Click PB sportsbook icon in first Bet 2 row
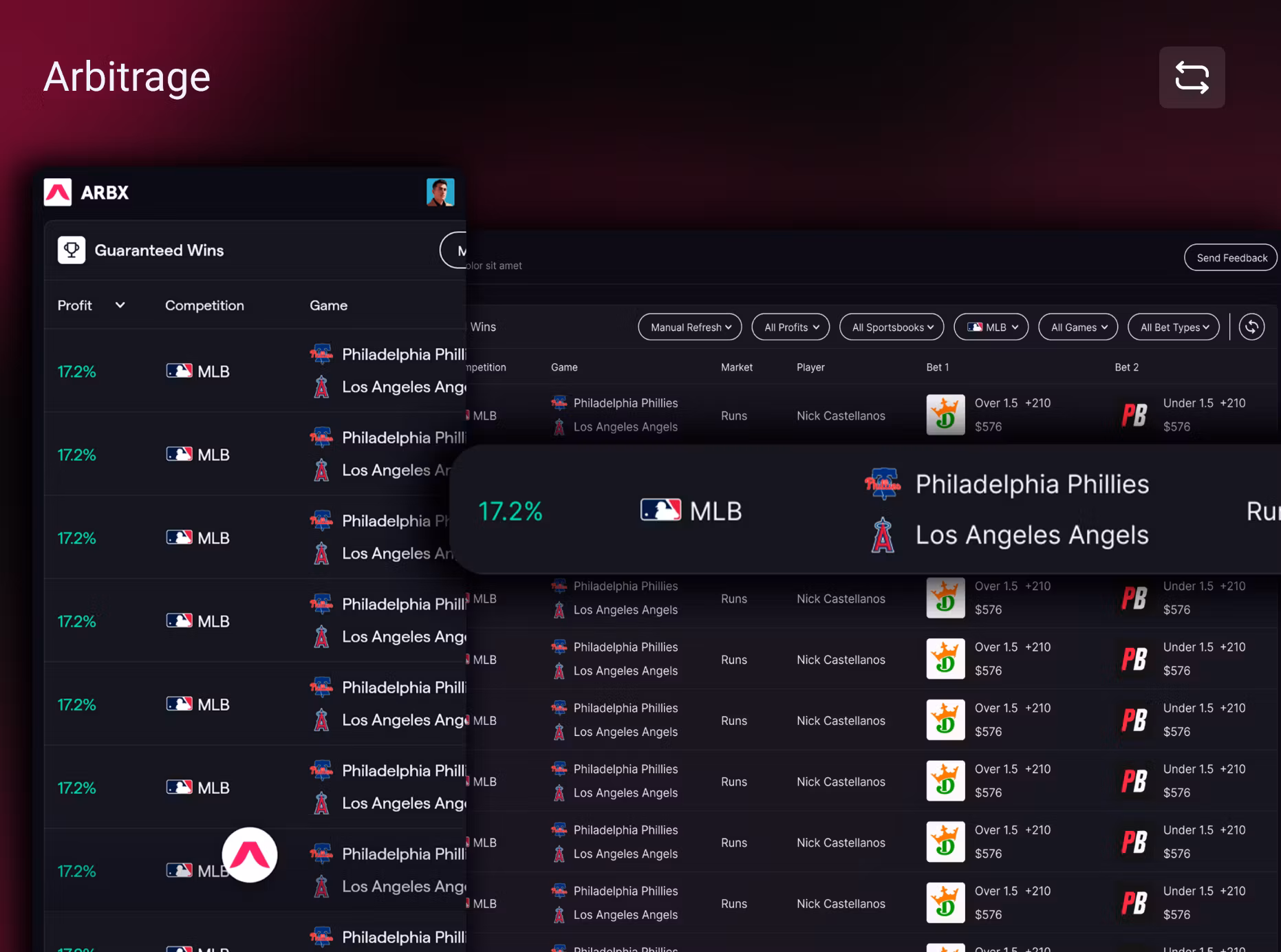Image resolution: width=1281 pixels, height=952 pixels. pyautogui.click(x=1134, y=415)
